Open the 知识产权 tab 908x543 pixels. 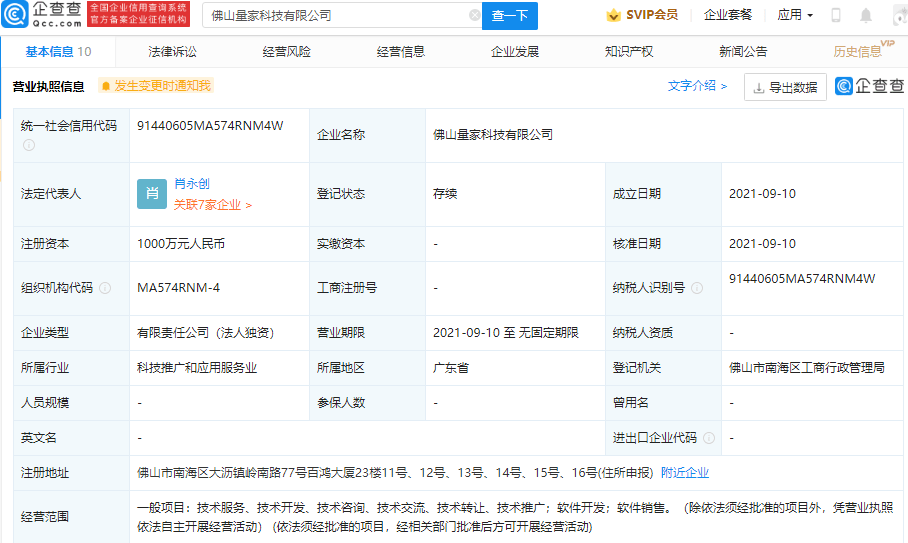(x=629, y=52)
